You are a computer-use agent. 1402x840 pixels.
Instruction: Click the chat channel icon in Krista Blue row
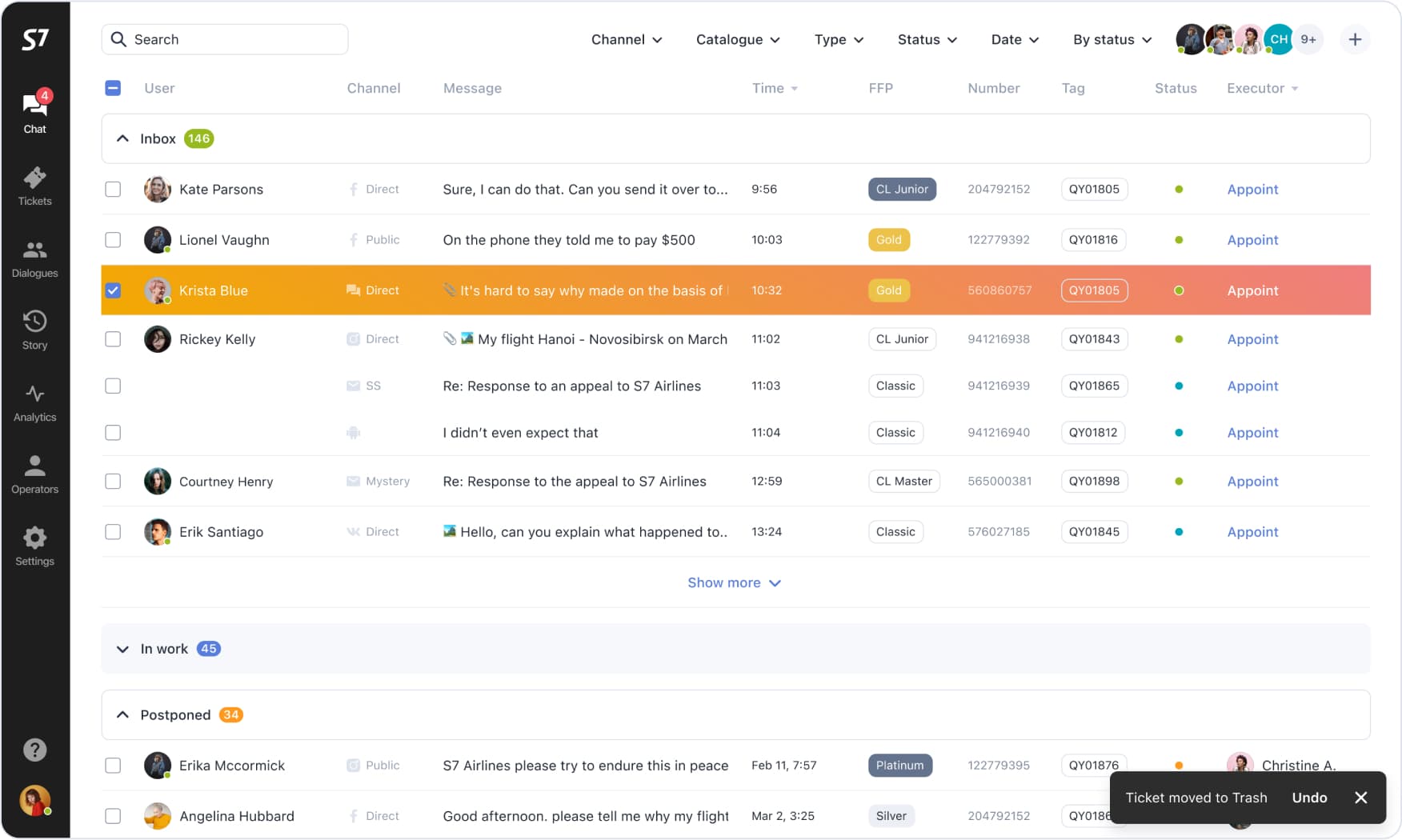coord(353,290)
